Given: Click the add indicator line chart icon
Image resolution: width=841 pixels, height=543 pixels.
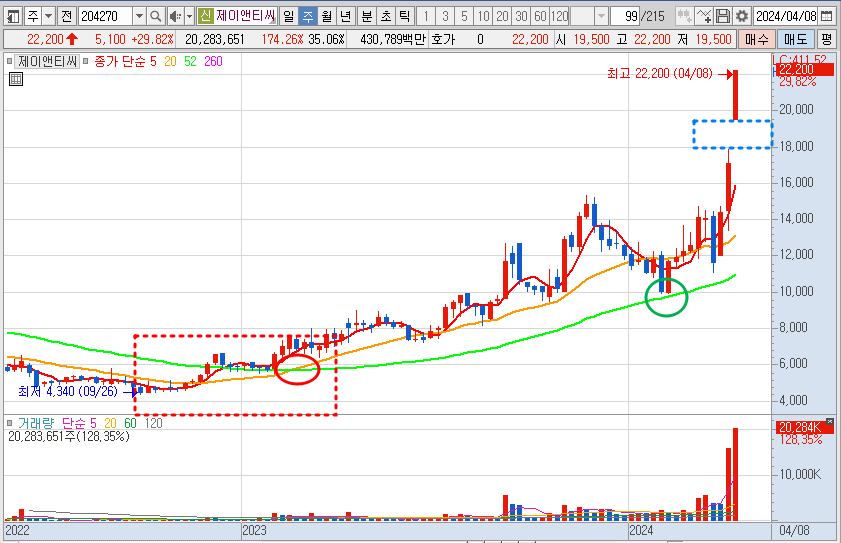Looking at the screenshot, I should 703,16.
